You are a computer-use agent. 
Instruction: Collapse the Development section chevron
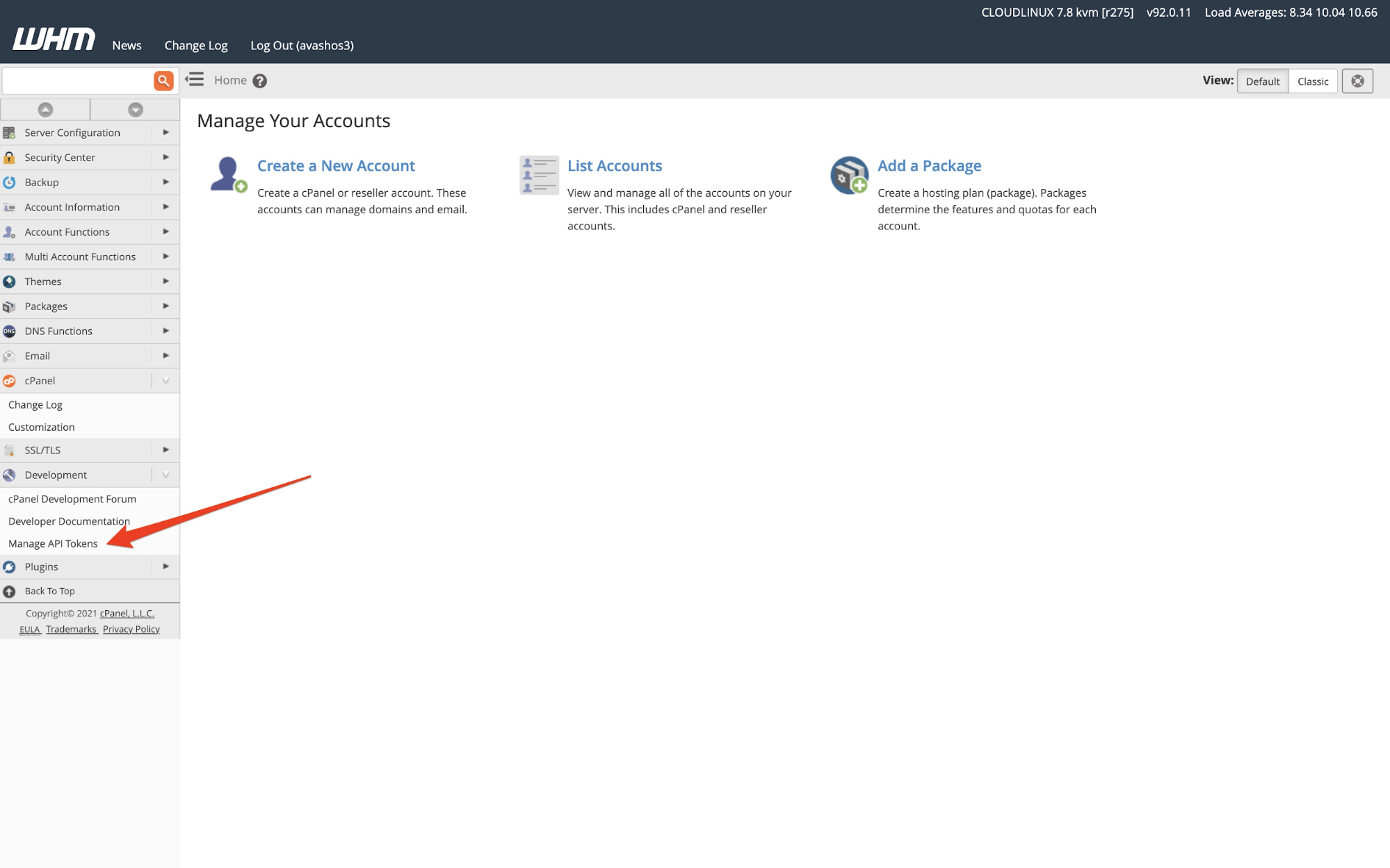(x=165, y=475)
